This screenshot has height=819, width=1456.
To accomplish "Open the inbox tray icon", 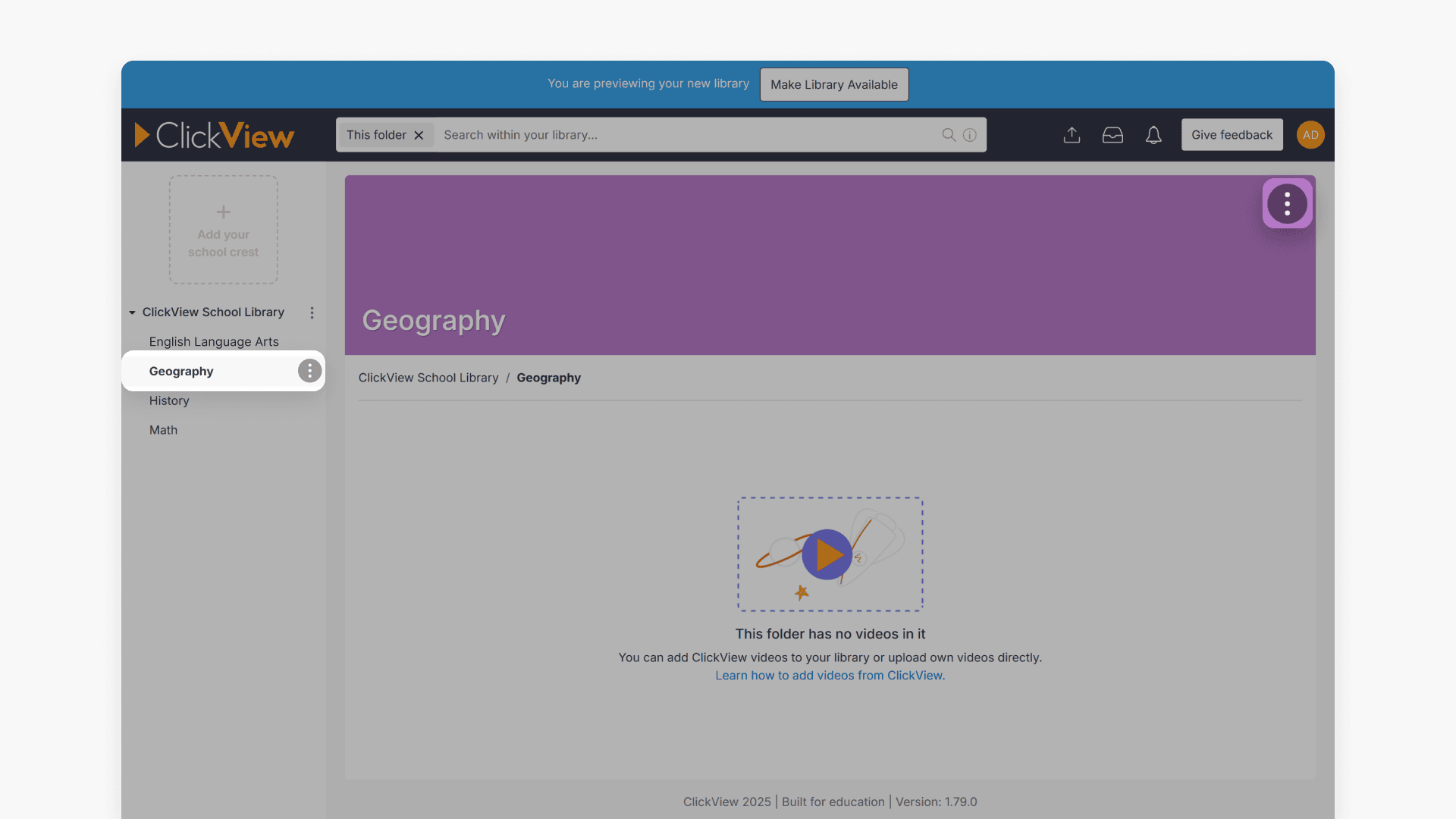I will coord(1112,135).
